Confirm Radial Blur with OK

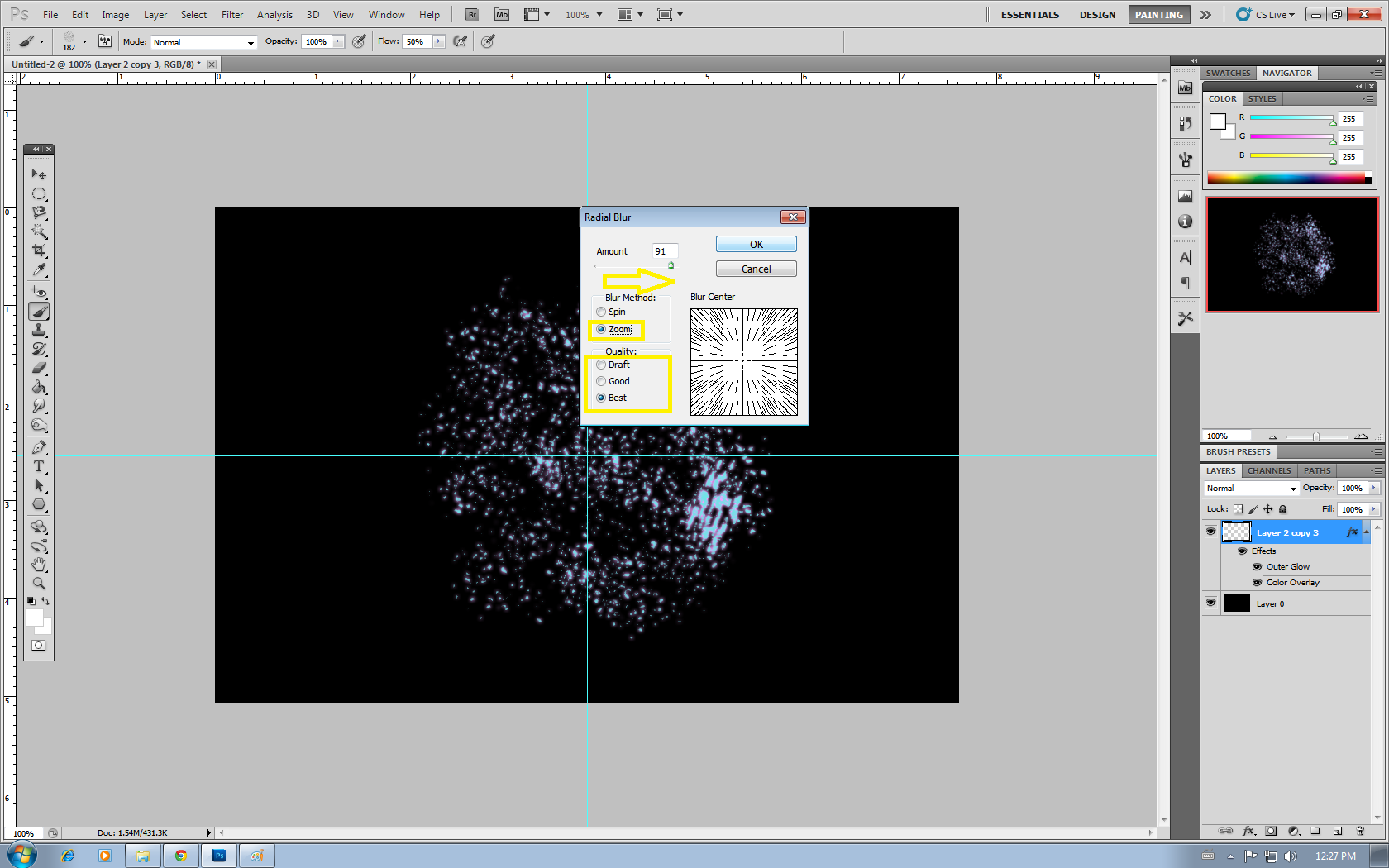tap(757, 245)
